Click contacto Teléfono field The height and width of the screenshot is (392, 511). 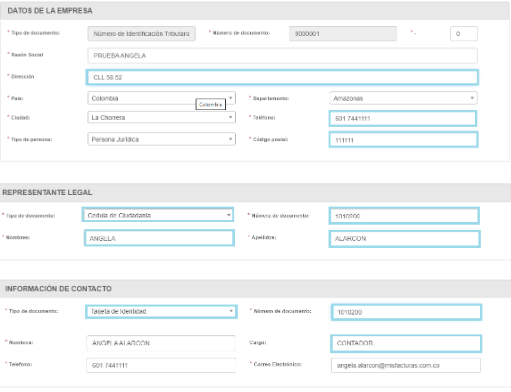pyautogui.click(x=161, y=365)
